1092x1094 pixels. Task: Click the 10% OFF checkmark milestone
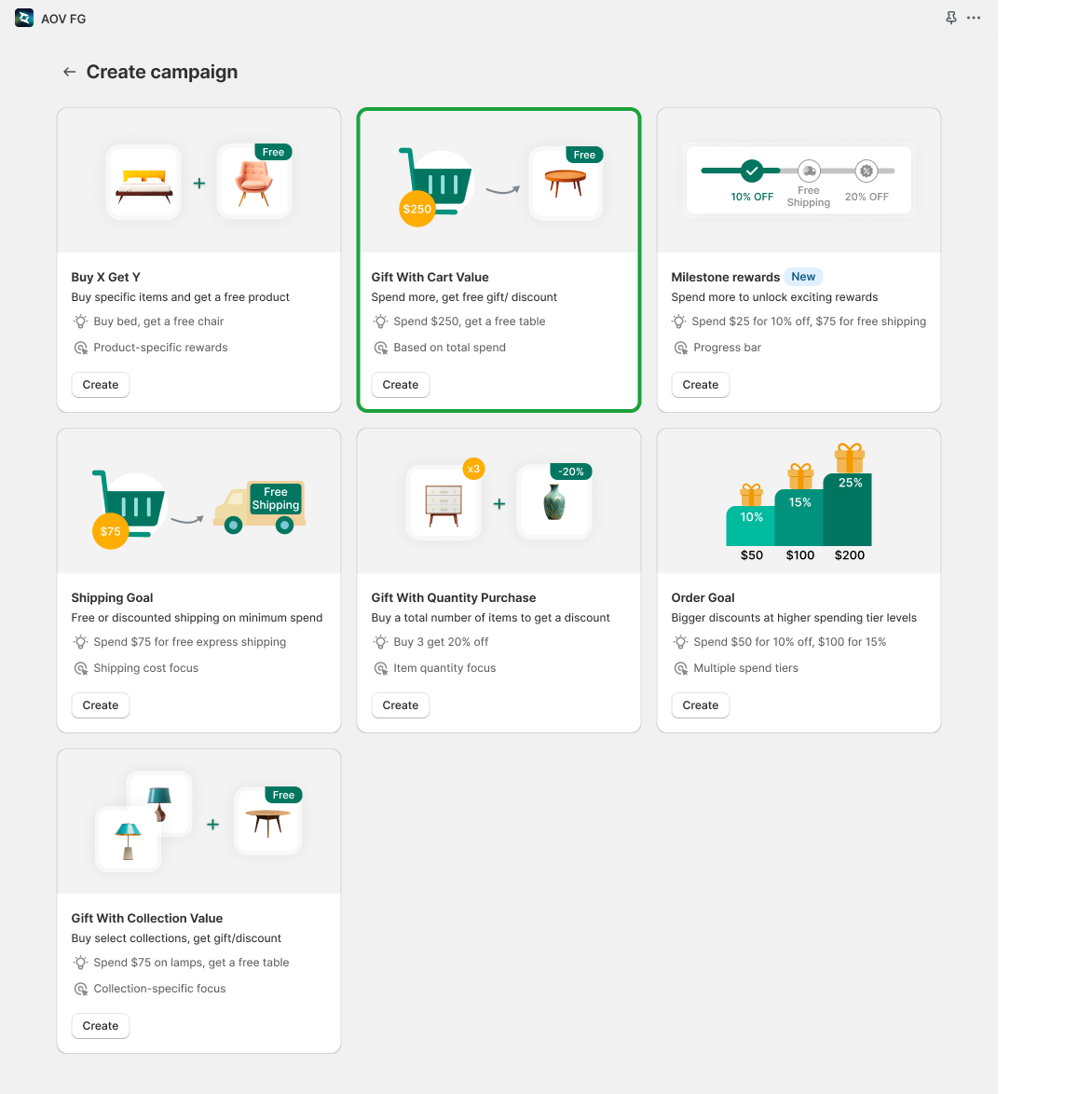(x=752, y=171)
